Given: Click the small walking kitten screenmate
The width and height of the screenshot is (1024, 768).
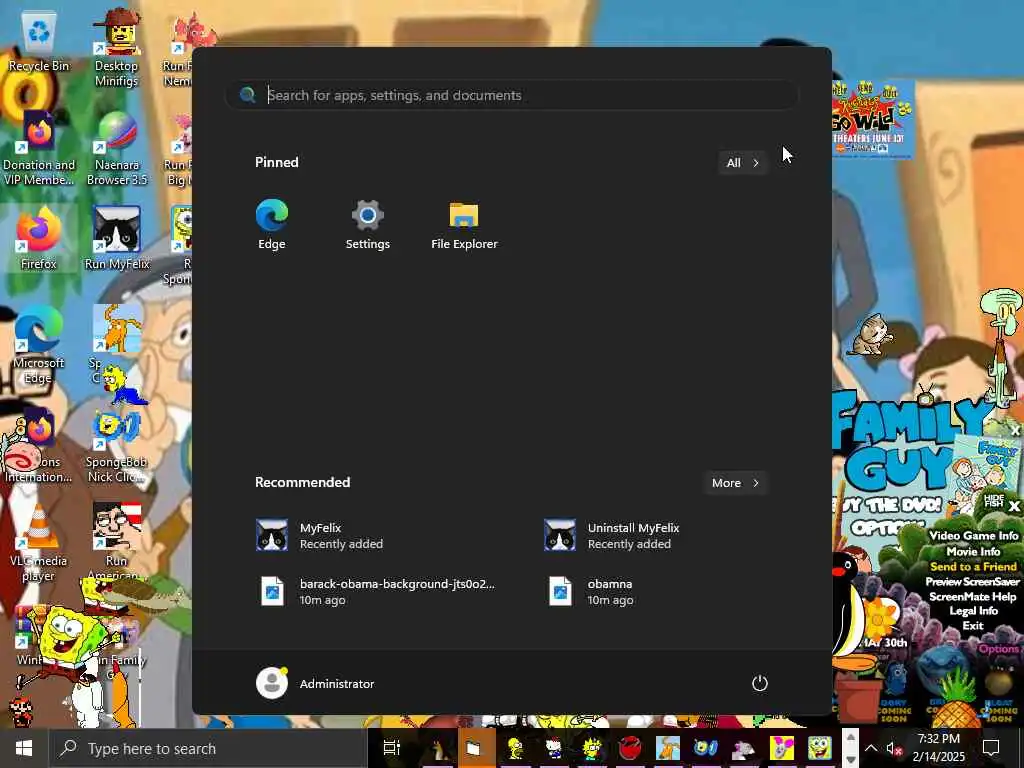Looking at the screenshot, I should pyautogui.click(x=872, y=334).
